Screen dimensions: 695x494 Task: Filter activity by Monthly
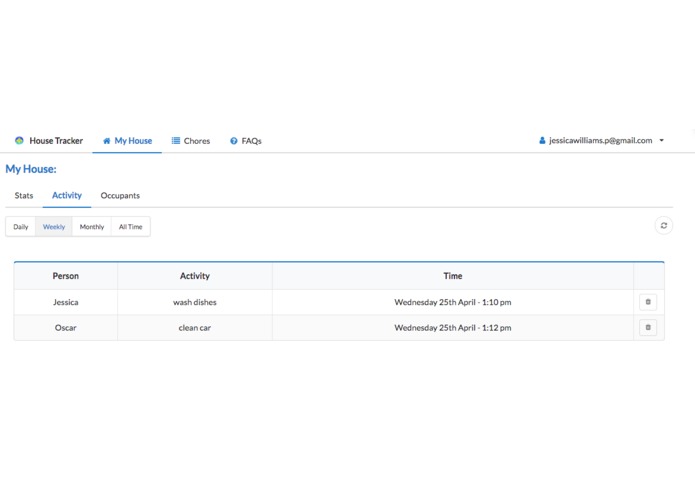click(x=92, y=226)
